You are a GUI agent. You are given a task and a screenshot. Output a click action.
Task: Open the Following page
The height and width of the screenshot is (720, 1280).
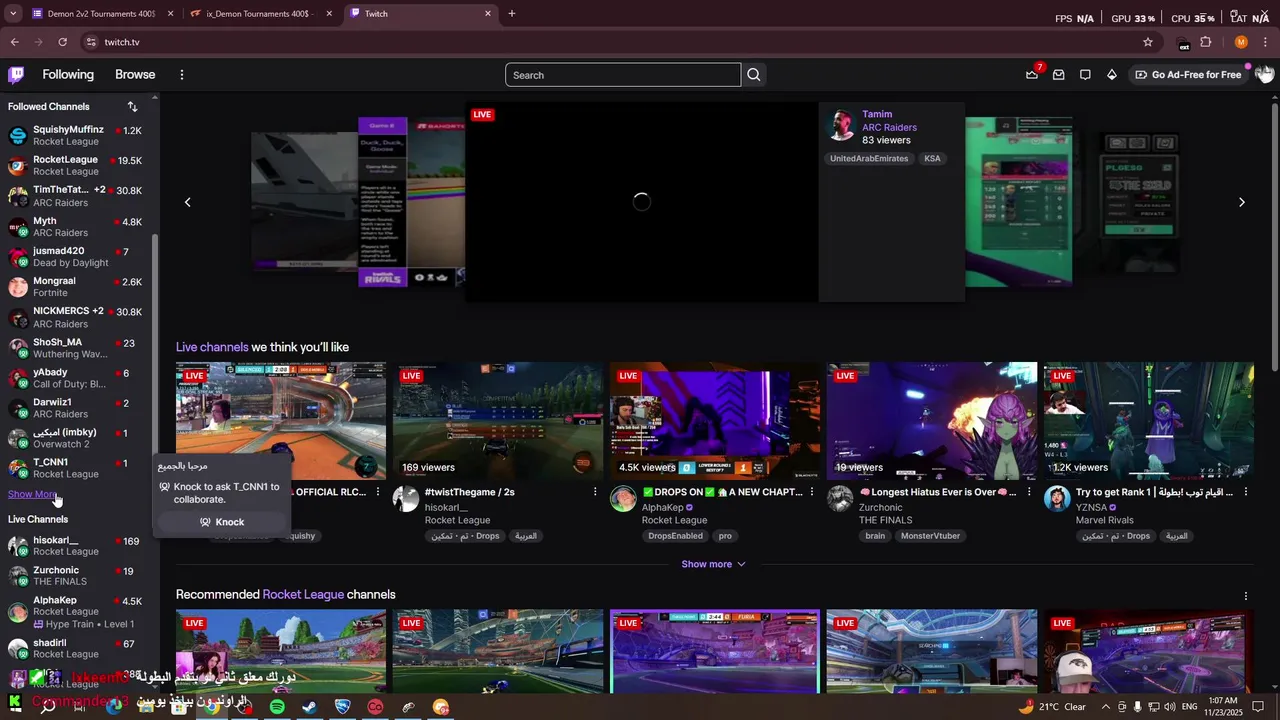(x=68, y=75)
